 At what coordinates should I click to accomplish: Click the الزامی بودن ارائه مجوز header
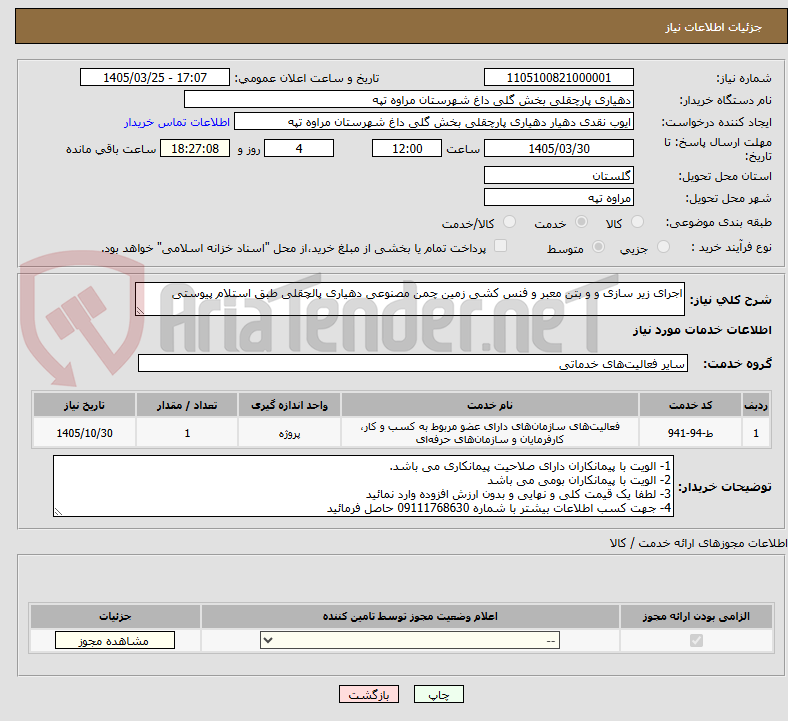696,616
